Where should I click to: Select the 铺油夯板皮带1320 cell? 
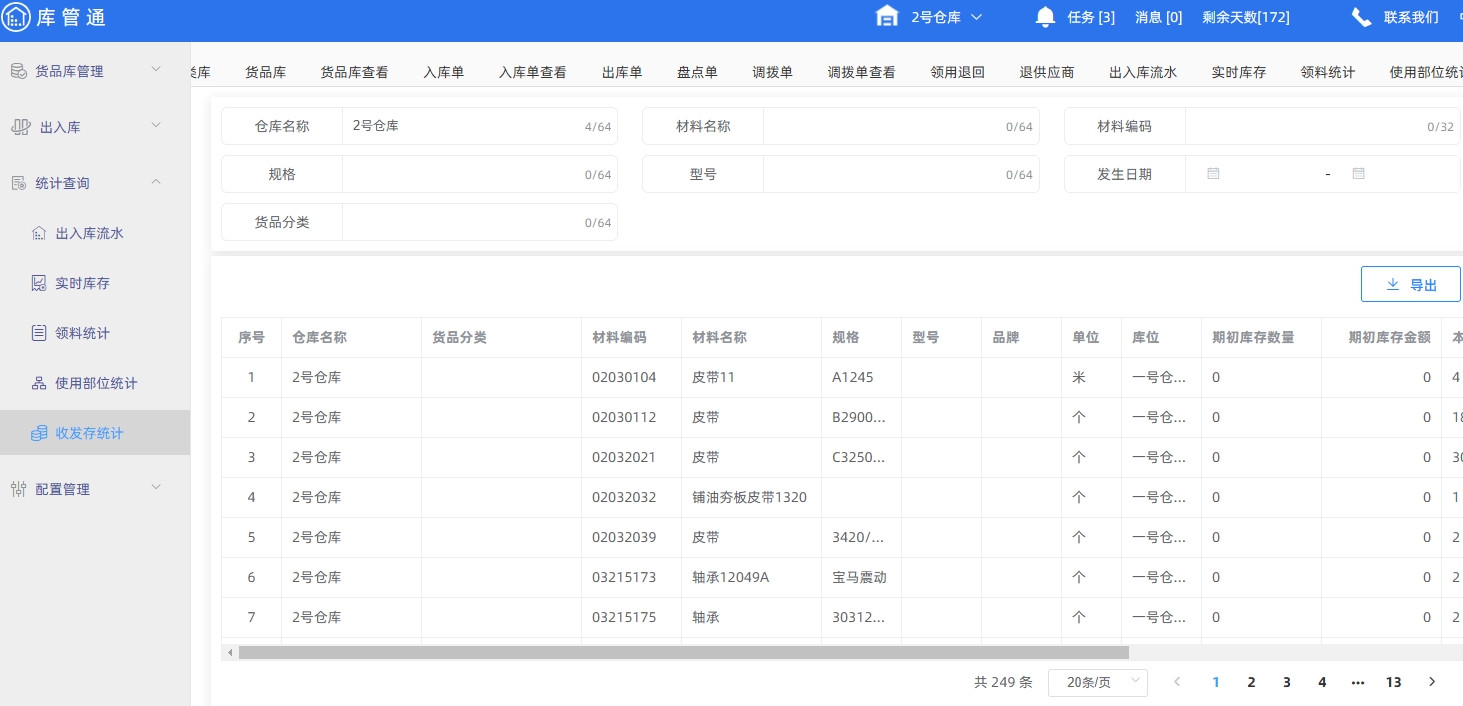[x=750, y=497]
